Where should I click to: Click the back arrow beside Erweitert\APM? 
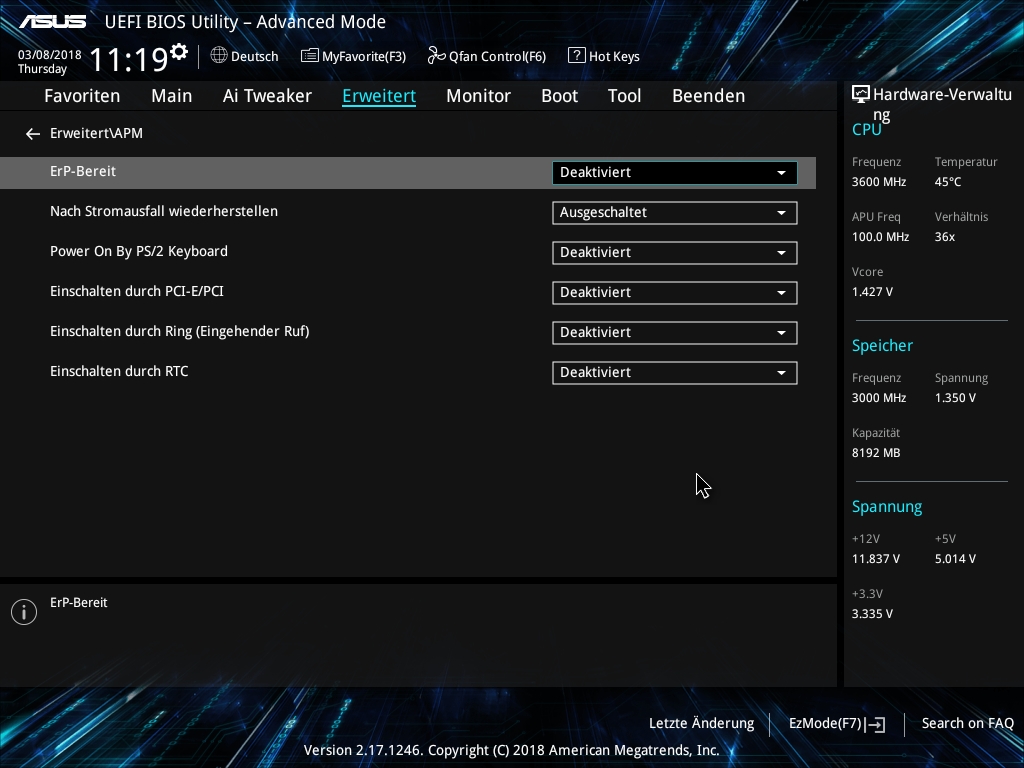point(33,134)
